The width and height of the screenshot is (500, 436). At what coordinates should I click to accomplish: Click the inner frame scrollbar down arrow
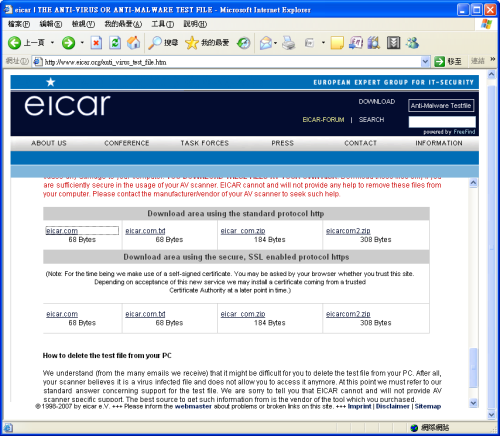point(473,403)
